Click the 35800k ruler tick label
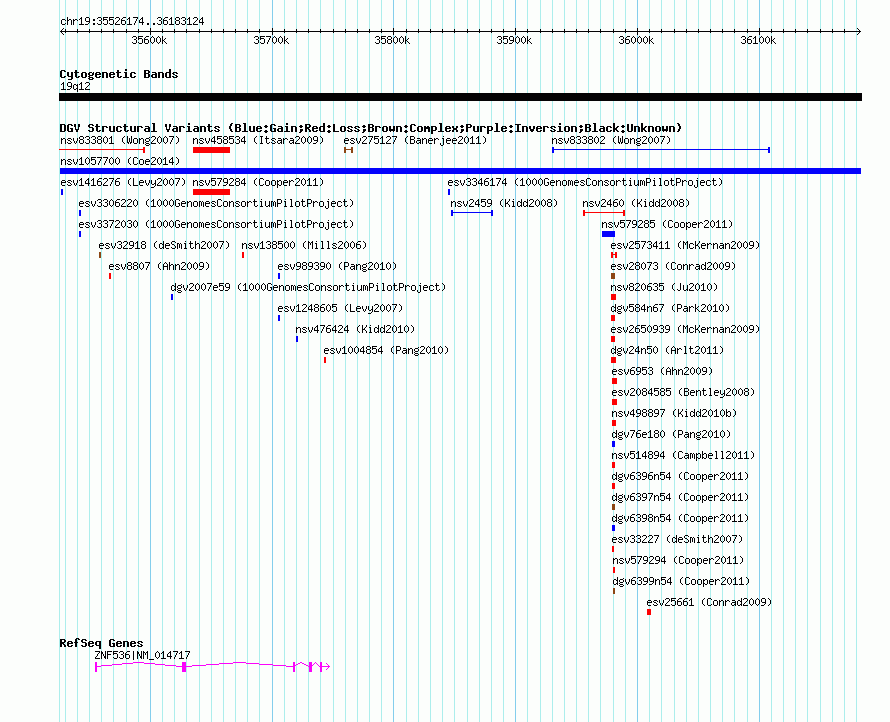Viewport: 890px width, 722px height. point(392,40)
